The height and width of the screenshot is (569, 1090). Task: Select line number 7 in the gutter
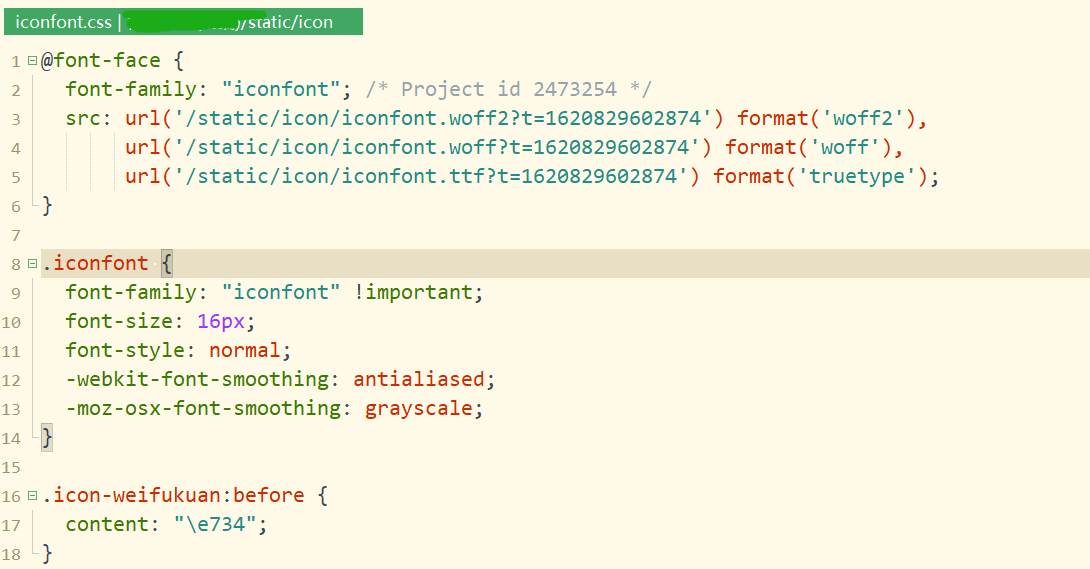click(15, 236)
